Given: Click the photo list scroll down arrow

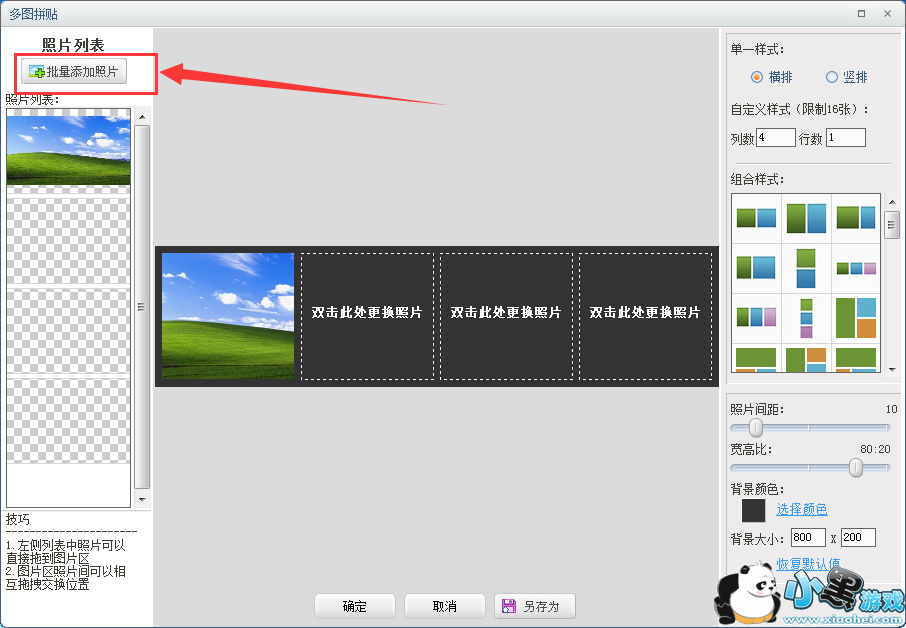Looking at the screenshot, I should tap(142, 499).
